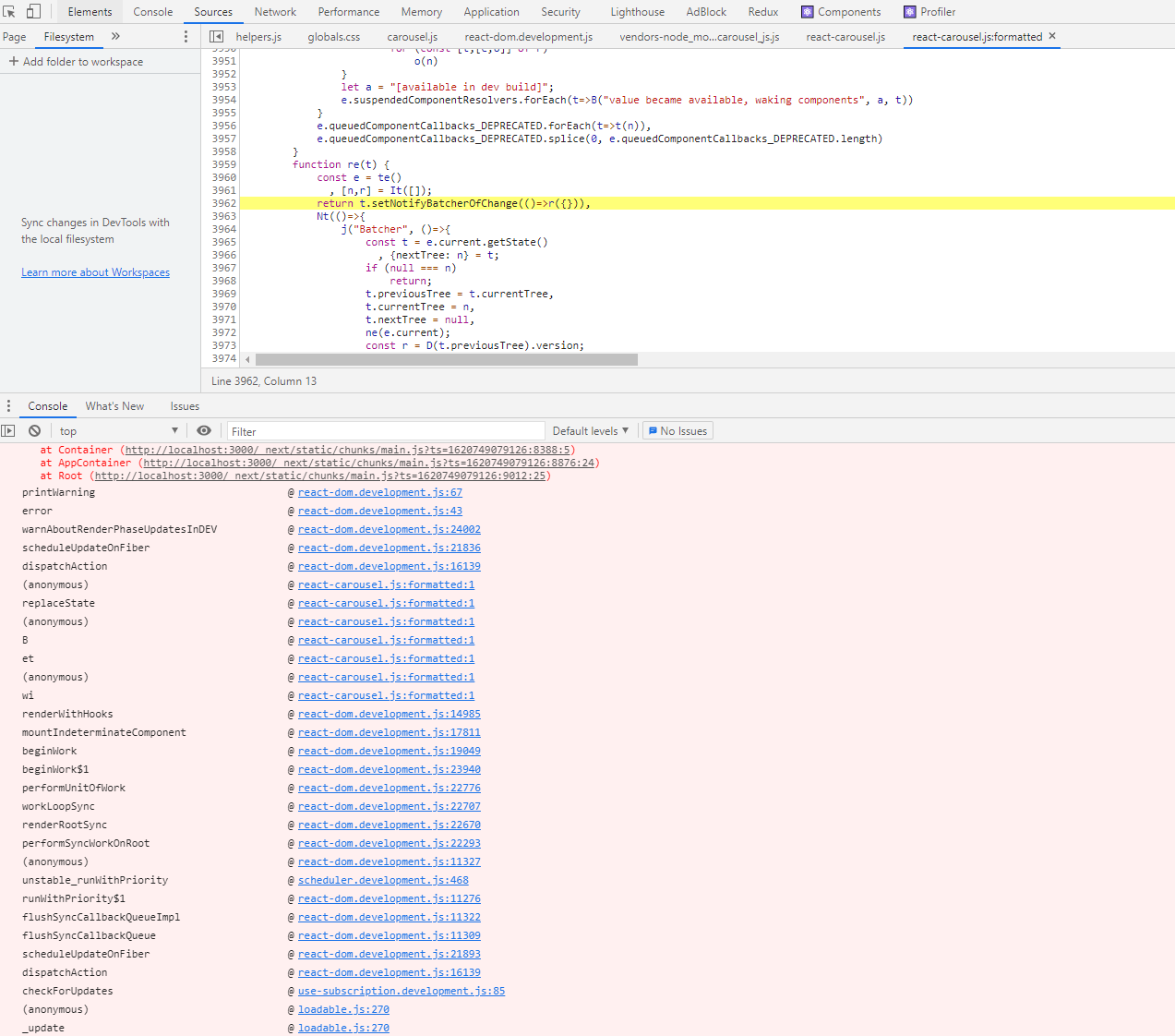
Task: Open react-dom.development.js:11276 runWithPriority$1 link
Action: coord(390,898)
